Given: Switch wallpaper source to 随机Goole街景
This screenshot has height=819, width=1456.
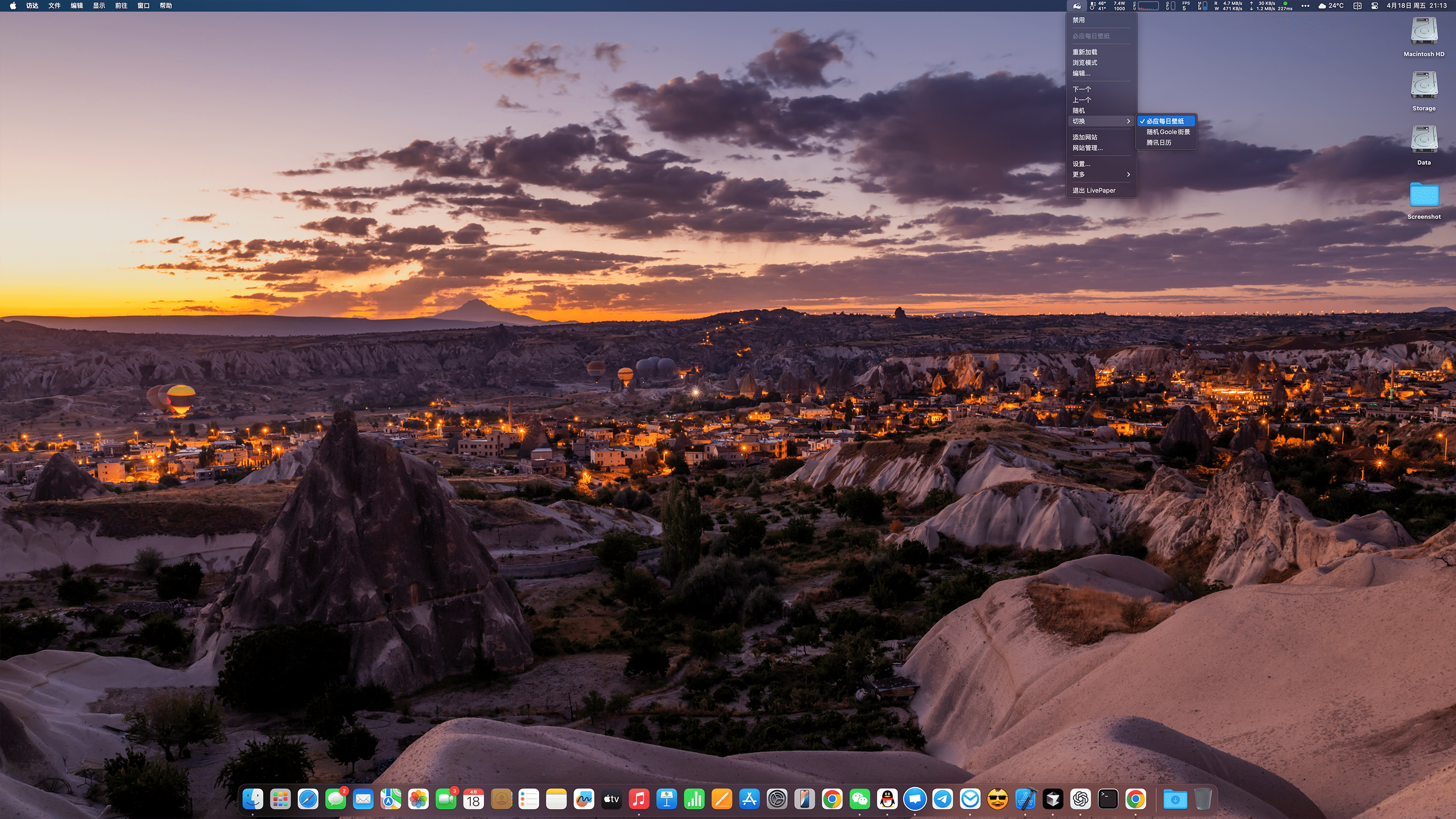Looking at the screenshot, I should [1166, 131].
